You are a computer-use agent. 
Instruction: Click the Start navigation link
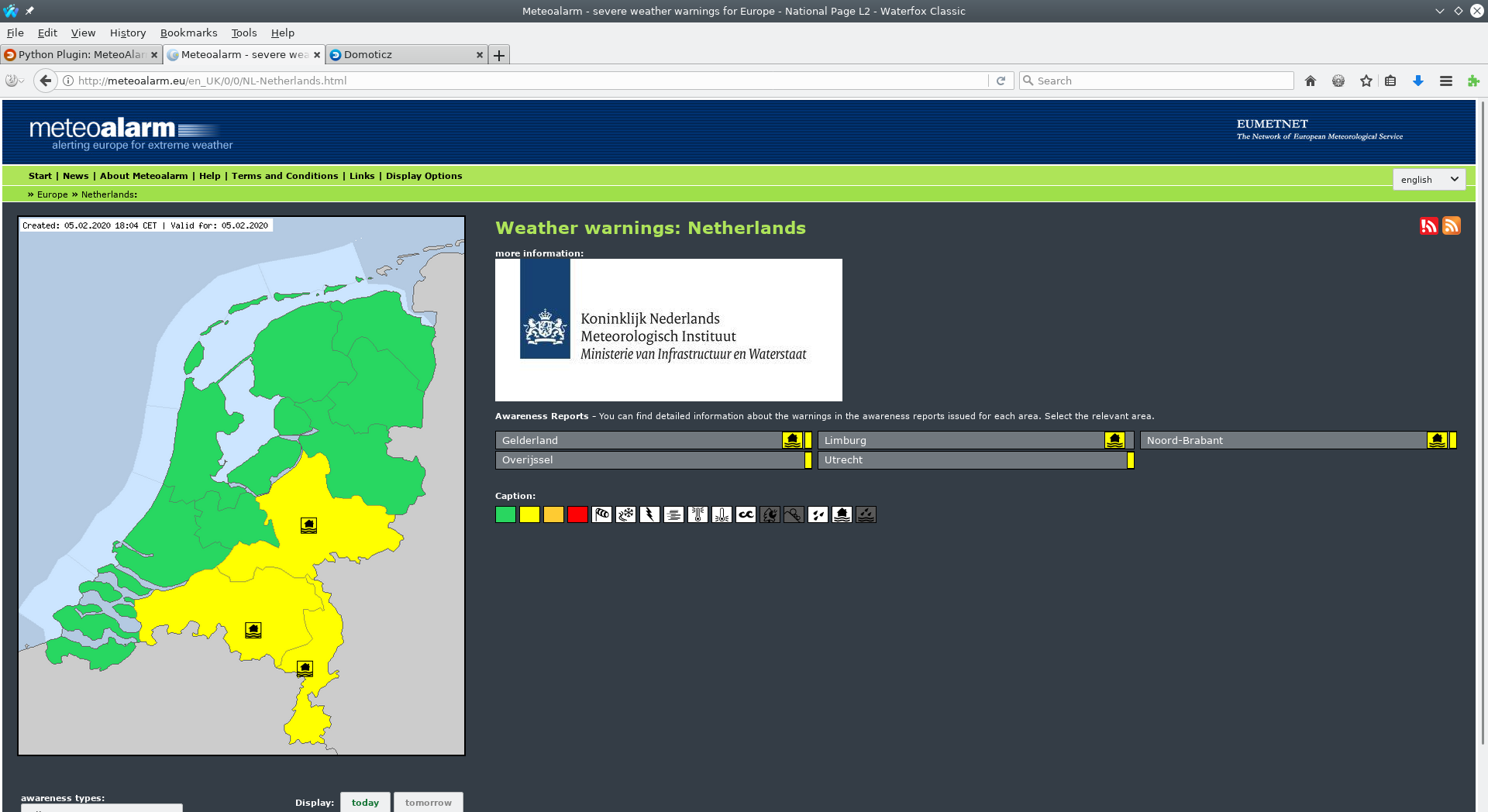(x=40, y=176)
